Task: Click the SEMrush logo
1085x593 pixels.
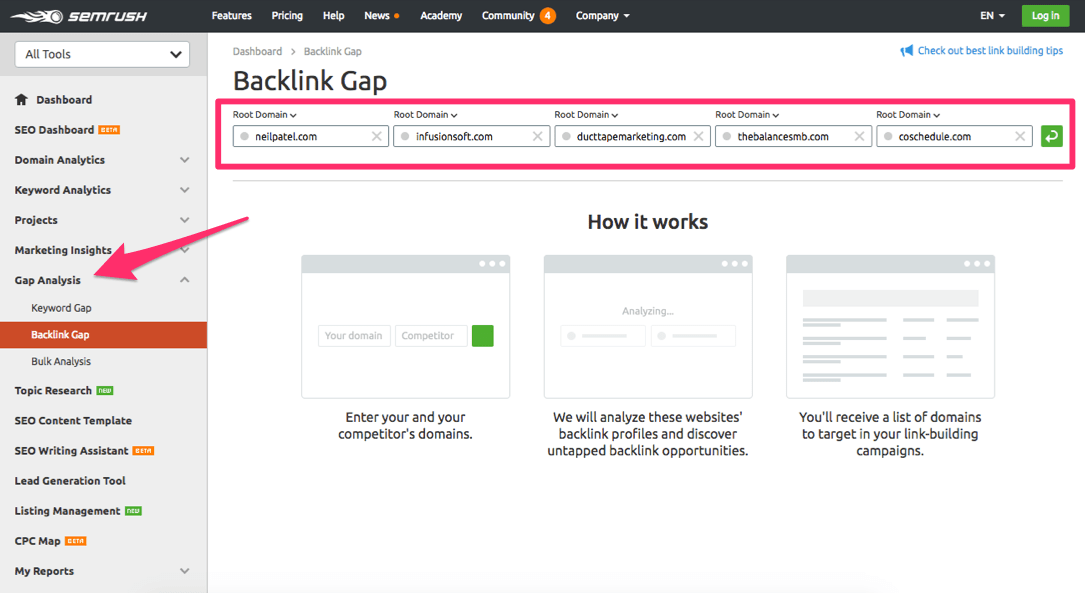Action: pos(78,16)
